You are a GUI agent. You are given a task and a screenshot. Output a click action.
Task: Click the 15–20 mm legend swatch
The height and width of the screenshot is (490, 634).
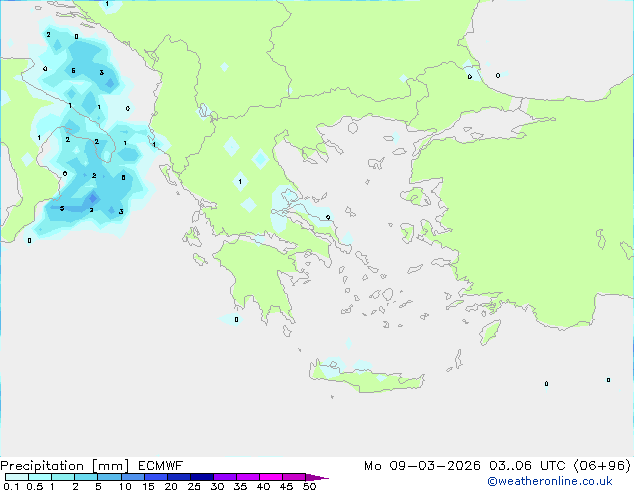(155, 477)
